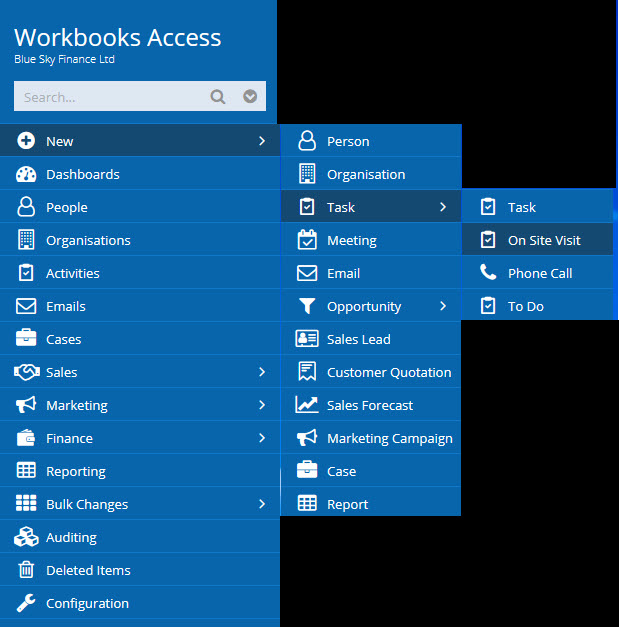Expand the Finance menu chevron
The height and width of the screenshot is (627, 619).
(x=262, y=438)
